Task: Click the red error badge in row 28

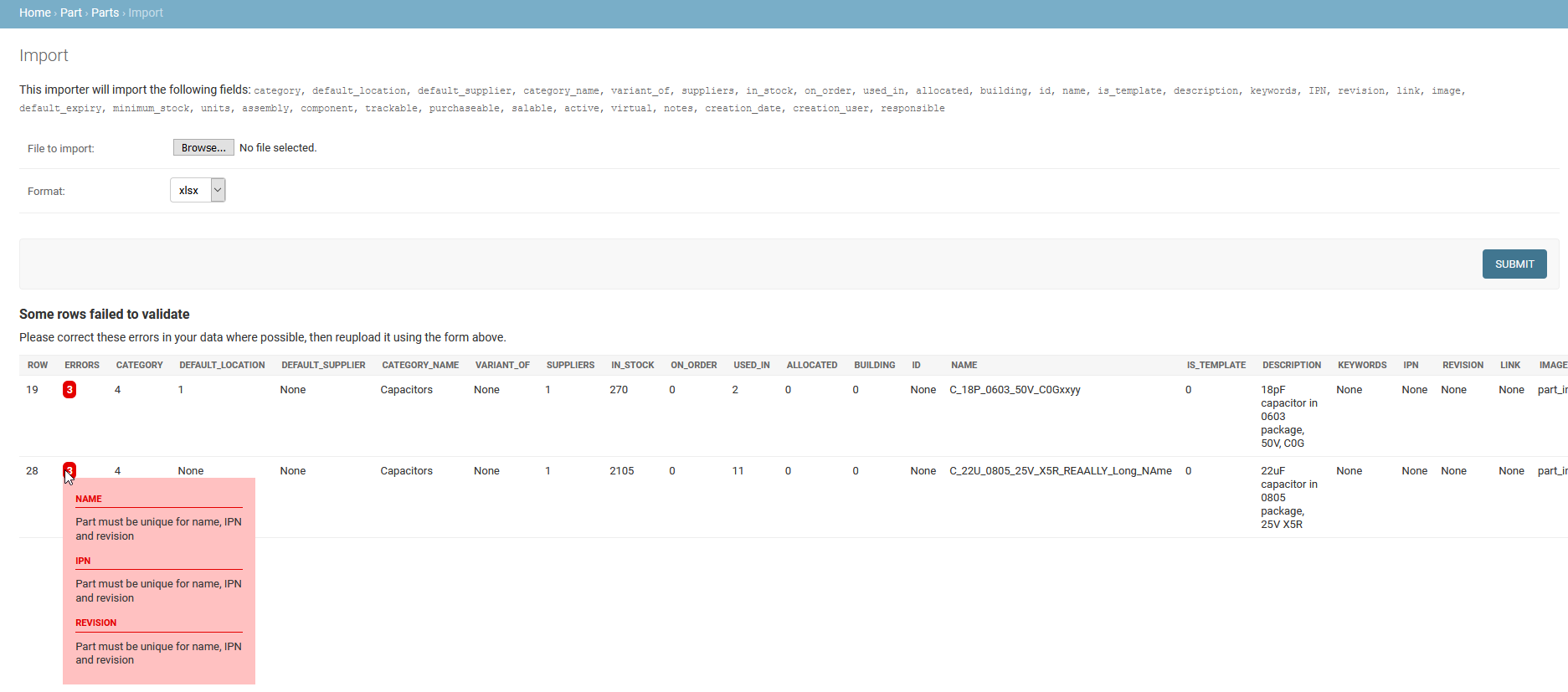Action: click(69, 469)
